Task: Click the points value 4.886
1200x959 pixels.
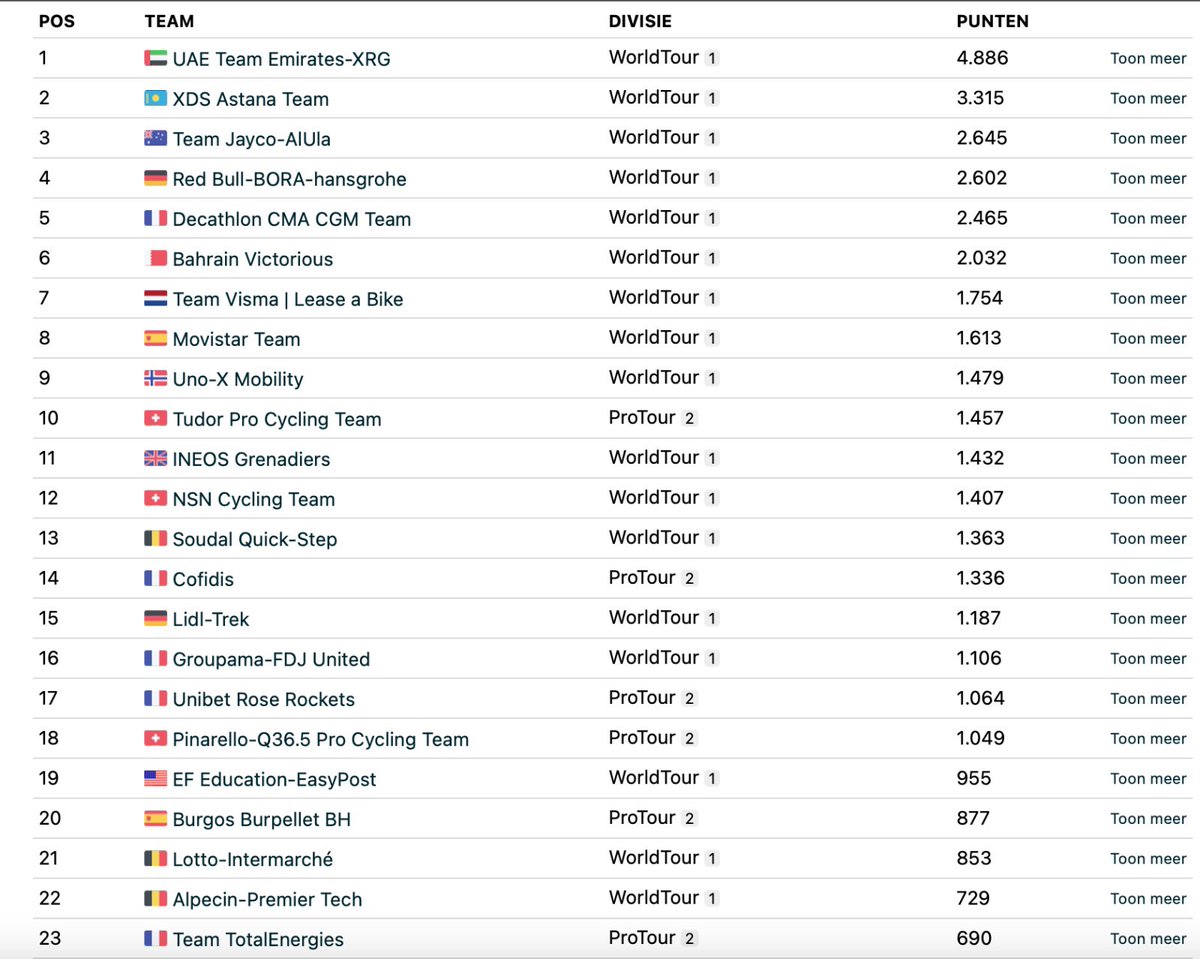Action: [982, 58]
